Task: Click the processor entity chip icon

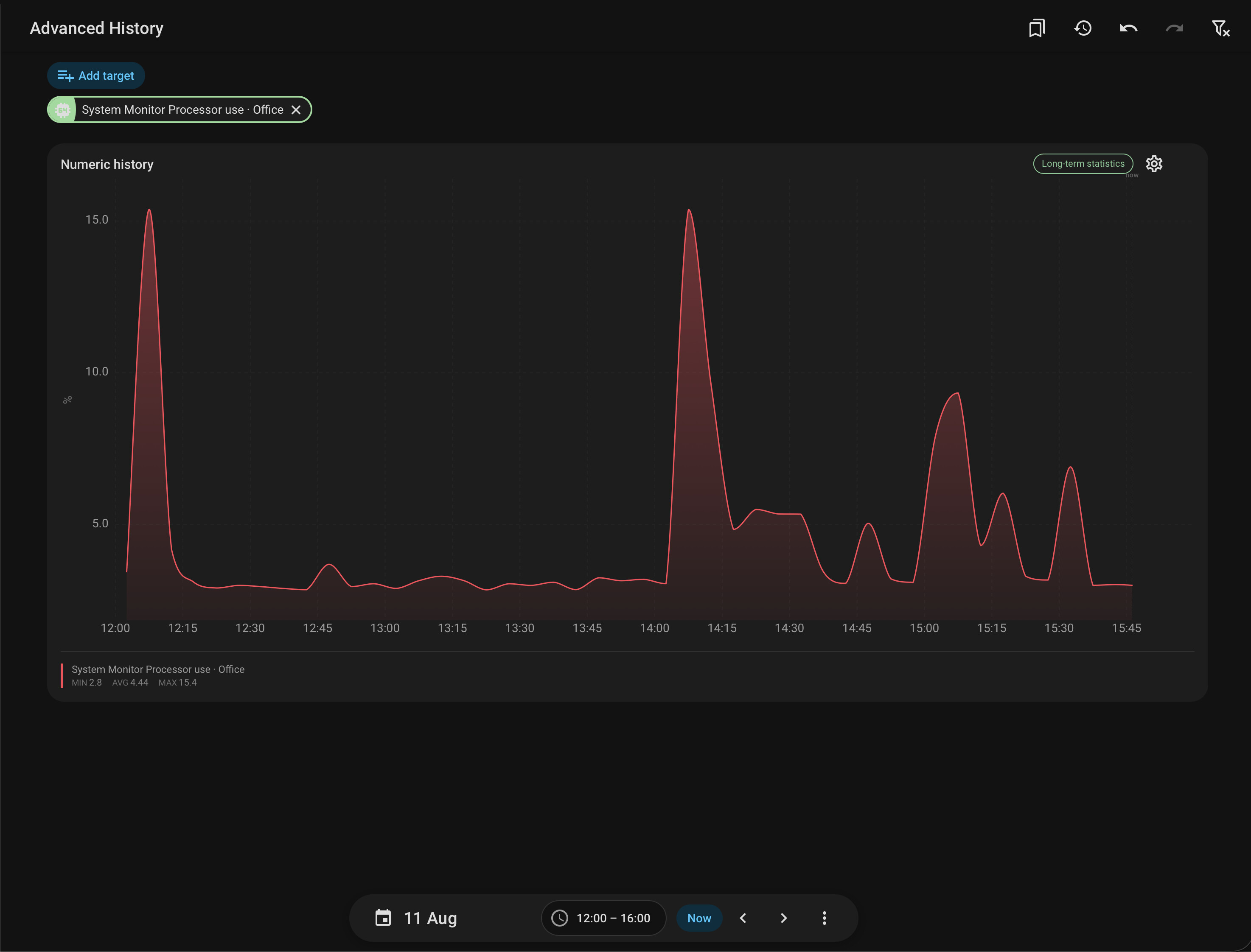Action: click(62, 110)
